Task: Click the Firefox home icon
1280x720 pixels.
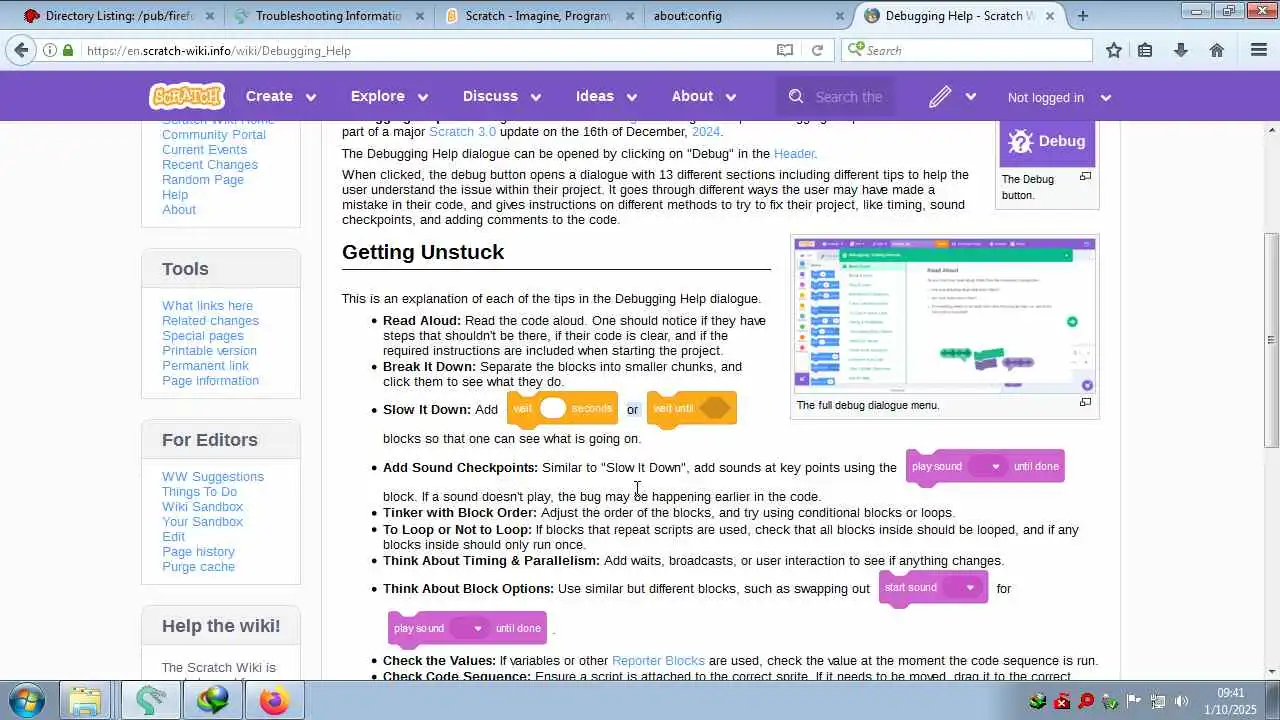Action: 1217,50
